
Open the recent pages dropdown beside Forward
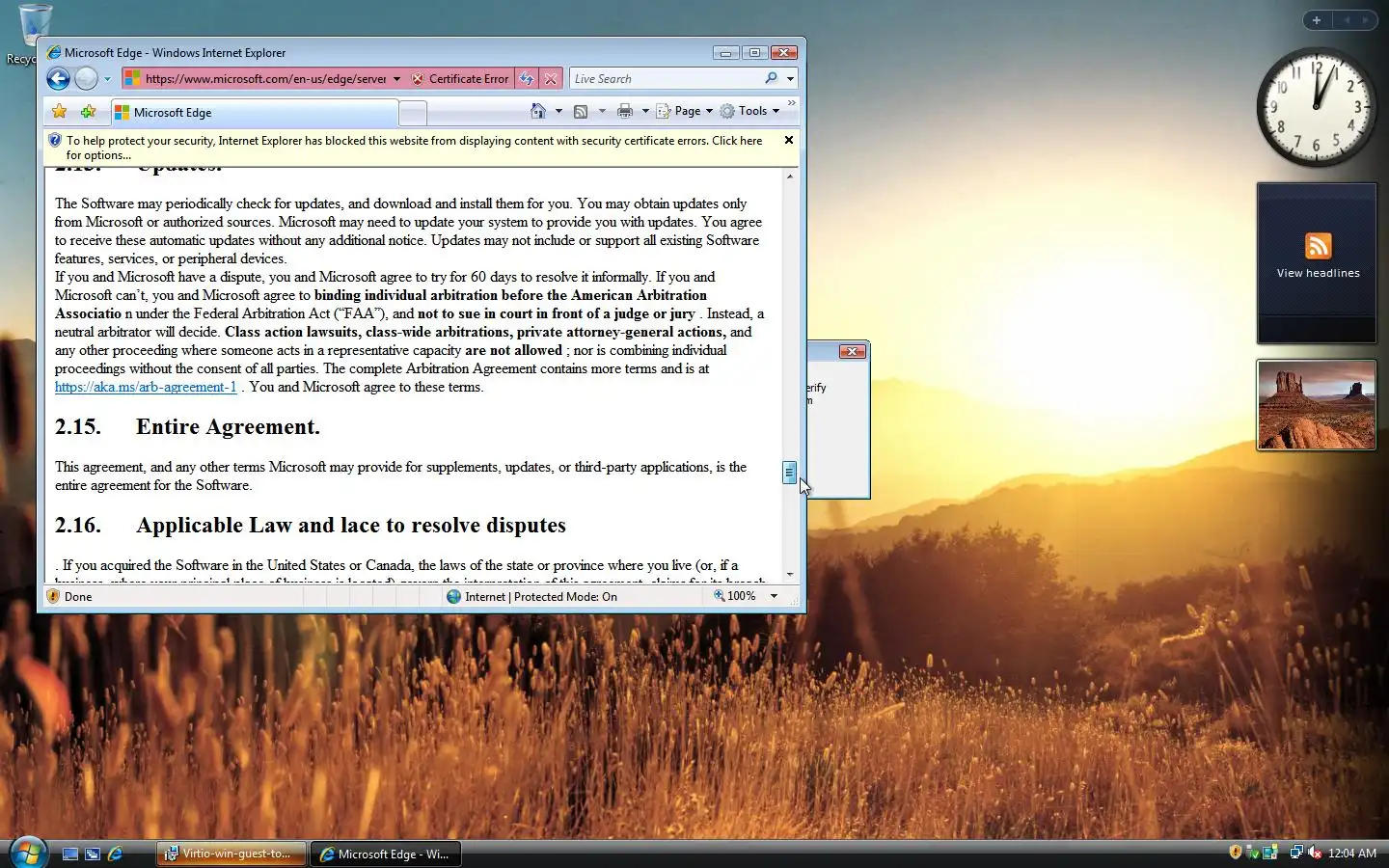coord(107,79)
